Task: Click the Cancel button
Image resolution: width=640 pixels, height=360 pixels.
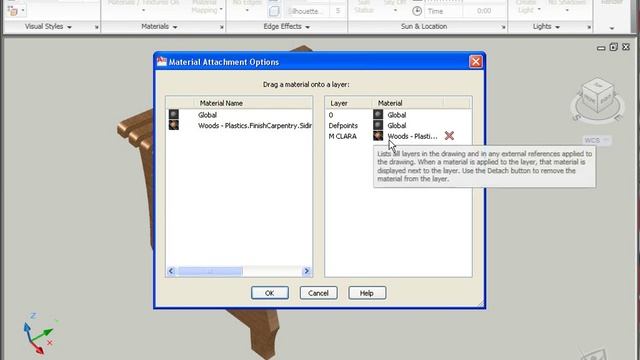Action: point(318,293)
